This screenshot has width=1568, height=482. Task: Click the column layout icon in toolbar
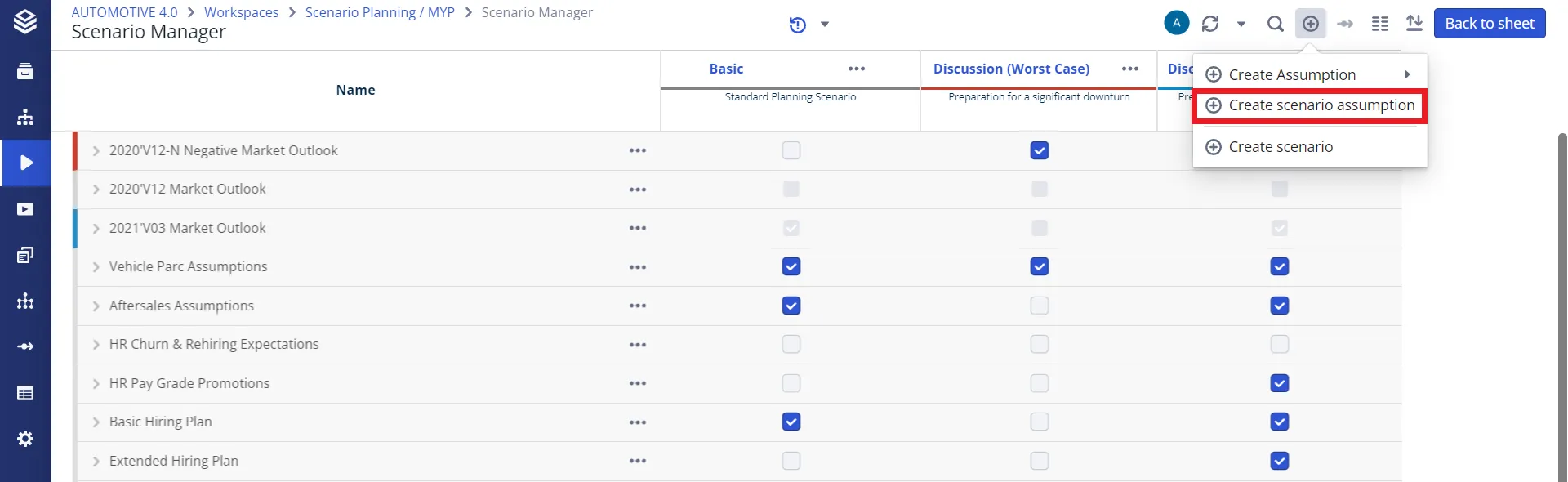[x=1380, y=24]
